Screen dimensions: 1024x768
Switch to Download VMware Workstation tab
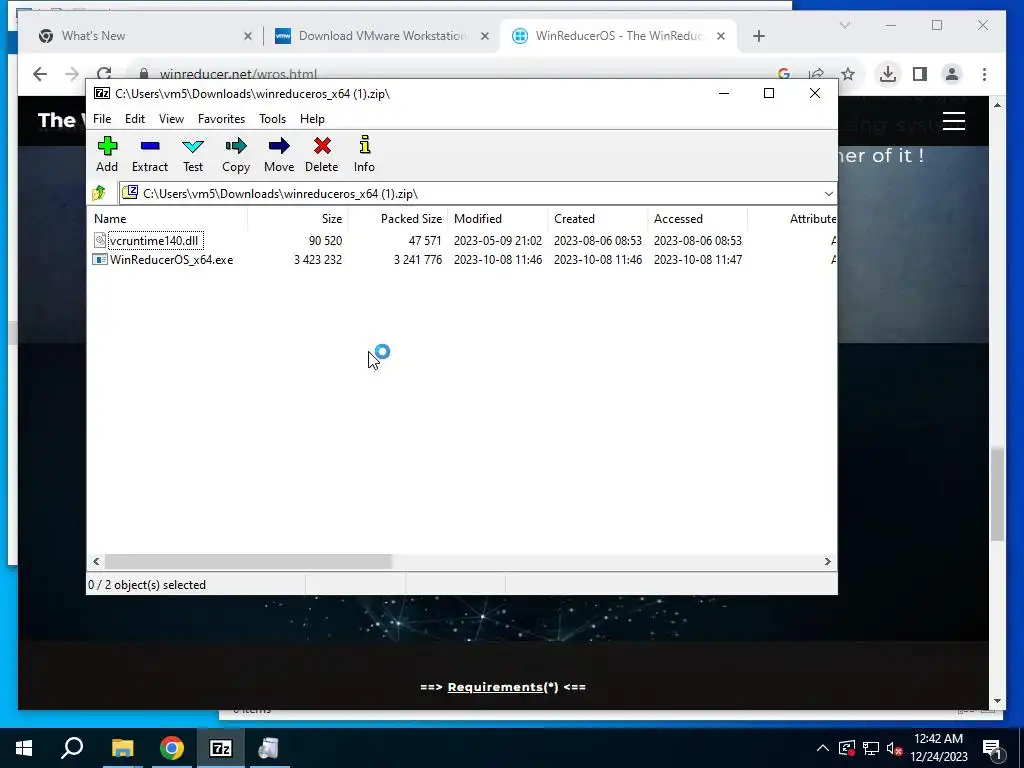382,36
